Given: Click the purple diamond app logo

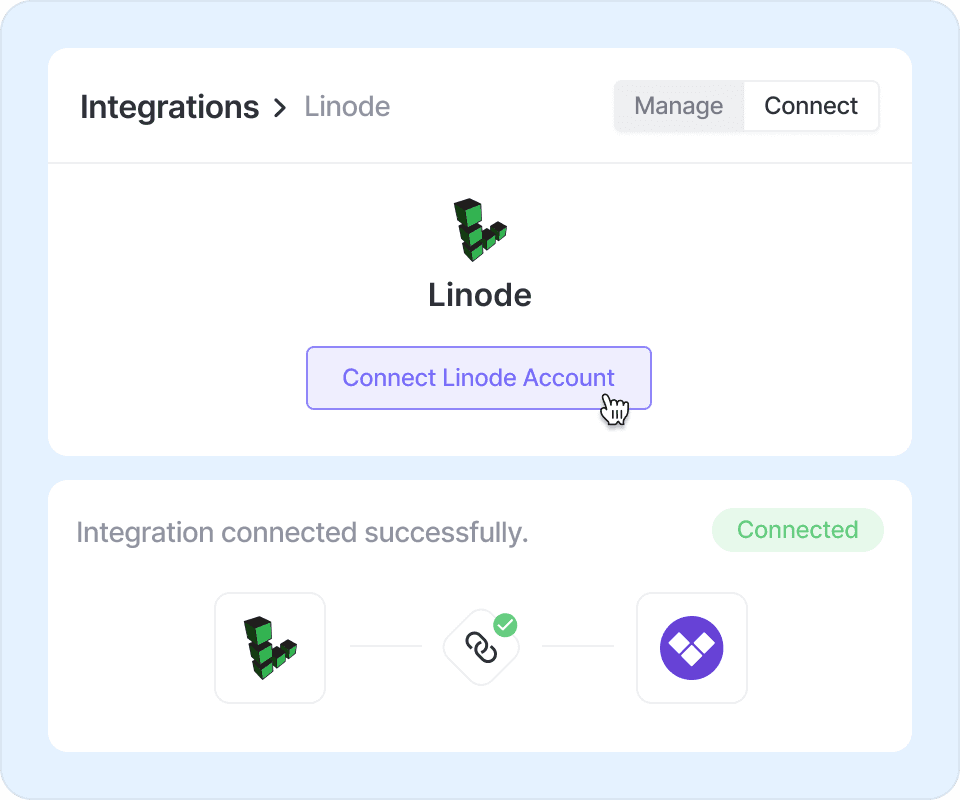Looking at the screenshot, I should coord(692,648).
